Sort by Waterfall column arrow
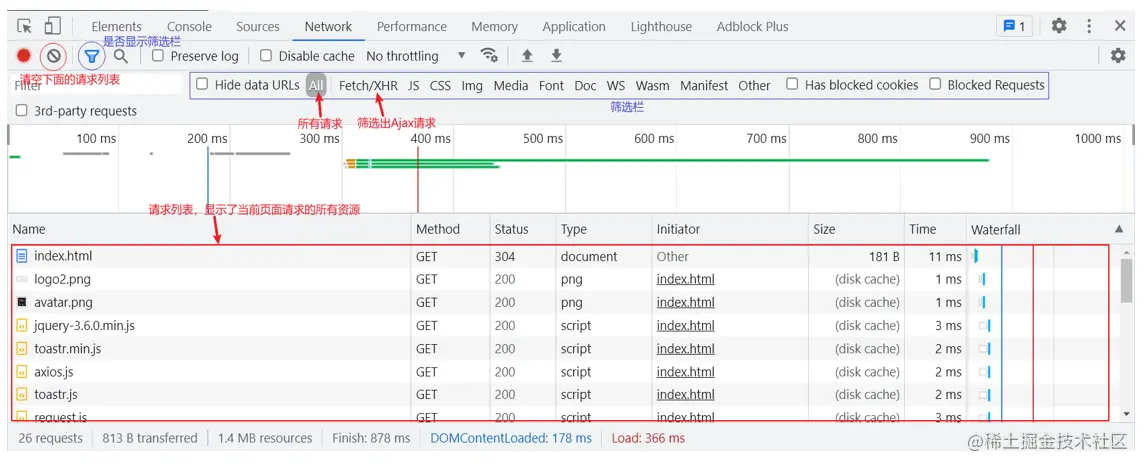Screen dimensions: 1143x467 click(1119, 229)
